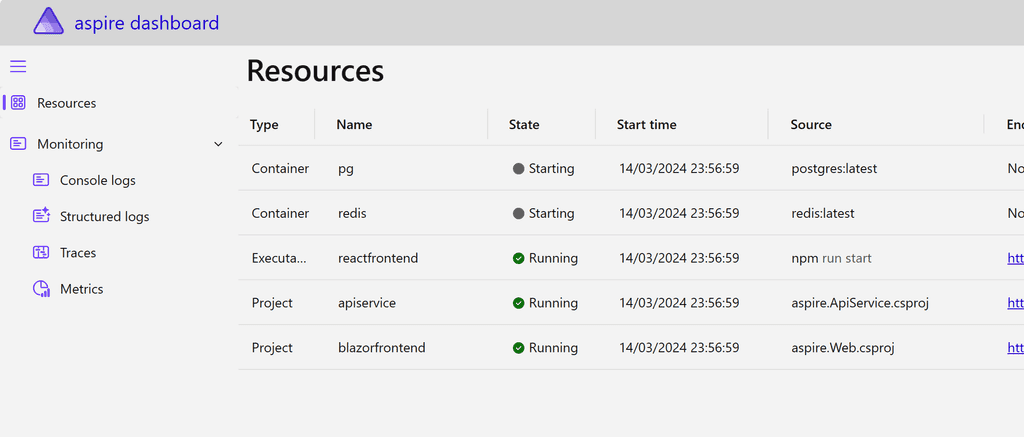Sort by the Source column header

coord(810,125)
